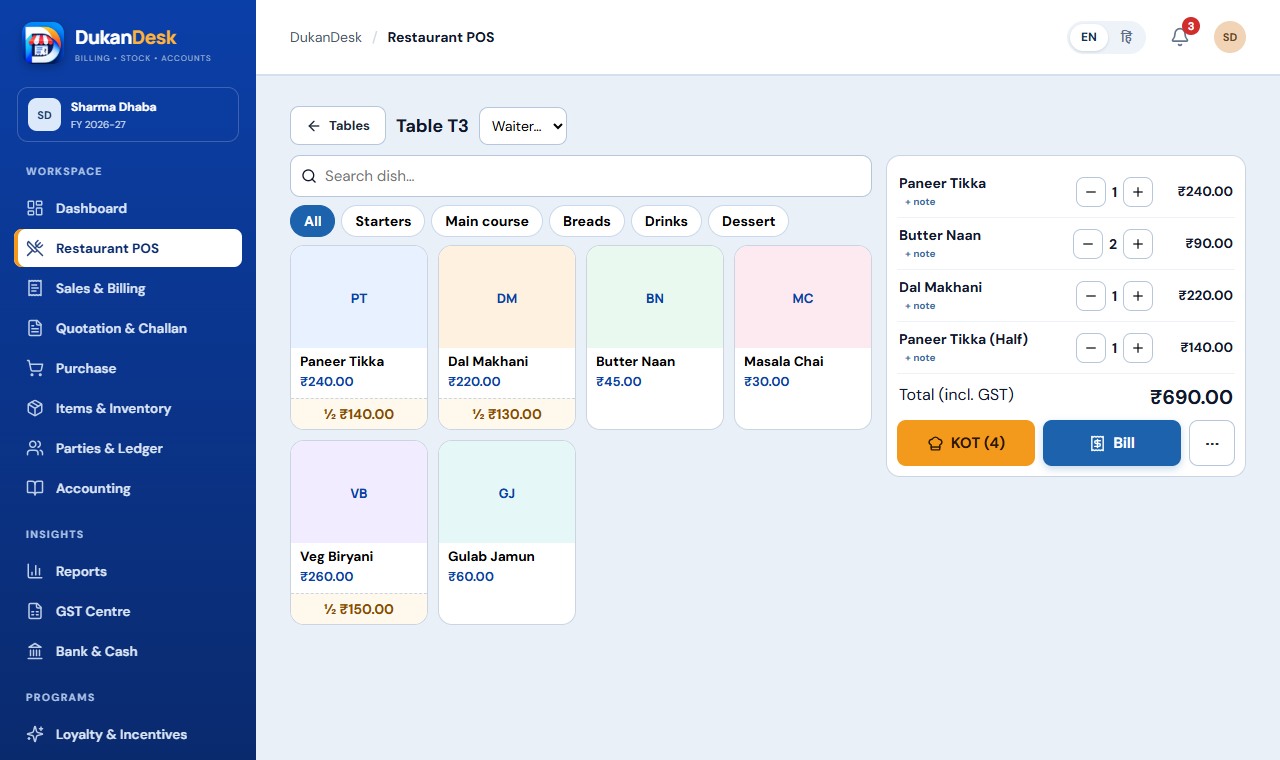Go to Sales & Billing

coord(128,288)
